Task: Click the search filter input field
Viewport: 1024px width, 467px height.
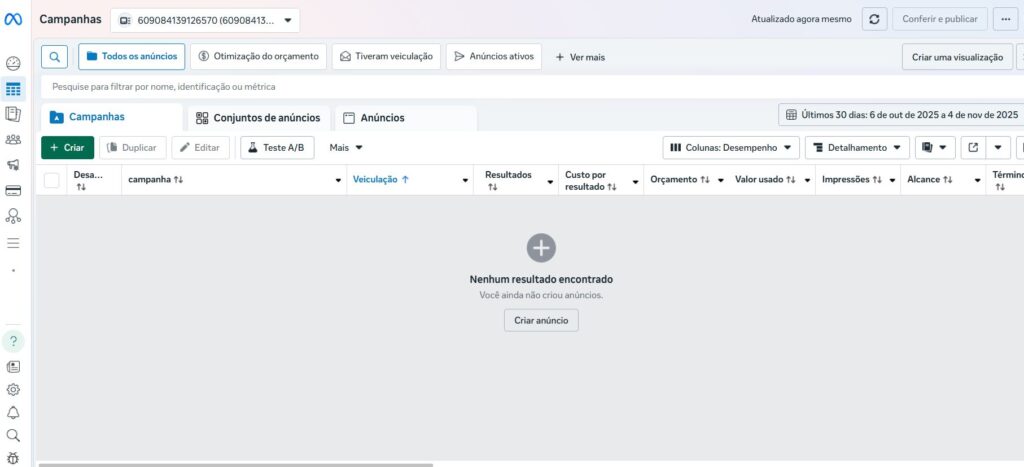Action: click(400, 87)
